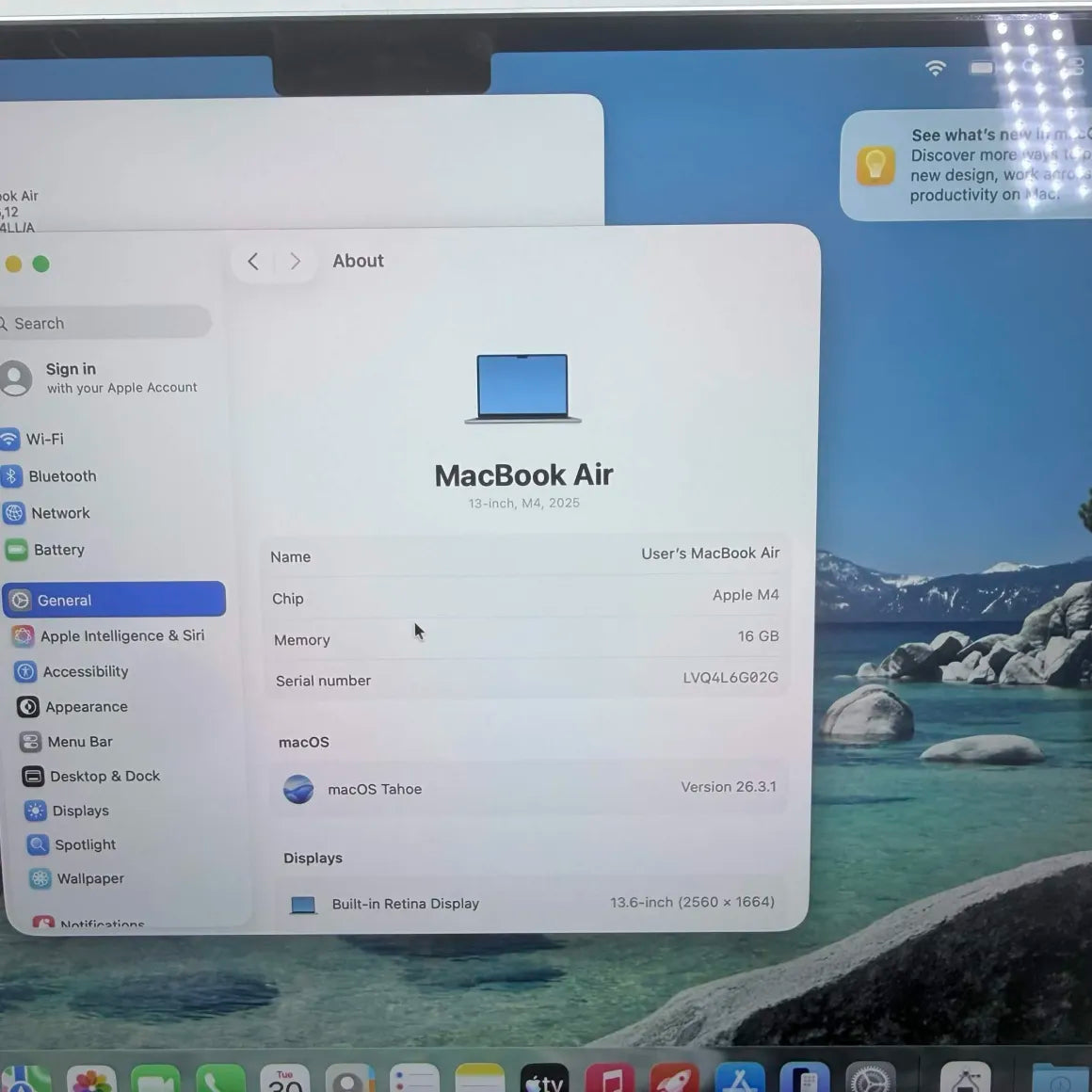Launch iPhone Mirroring from the Dock

(x=804, y=1078)
